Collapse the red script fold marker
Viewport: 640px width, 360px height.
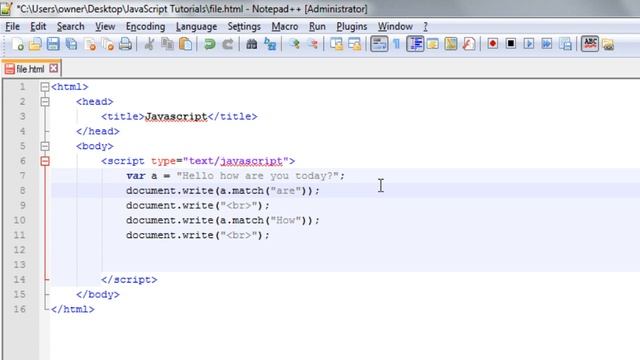45,161
